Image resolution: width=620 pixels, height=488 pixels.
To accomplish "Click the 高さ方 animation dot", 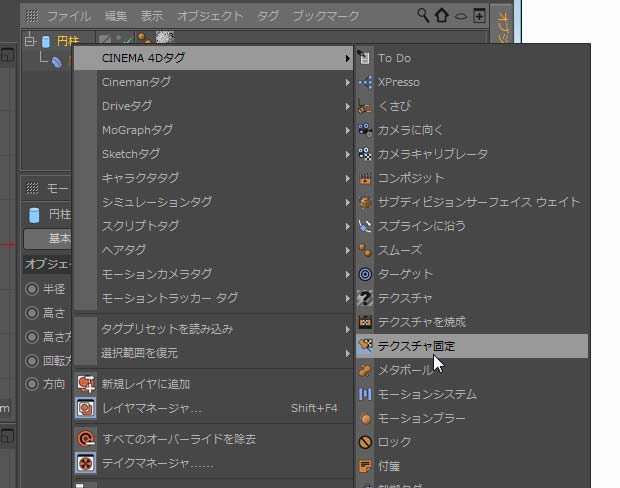I will [x=32, y=337].
